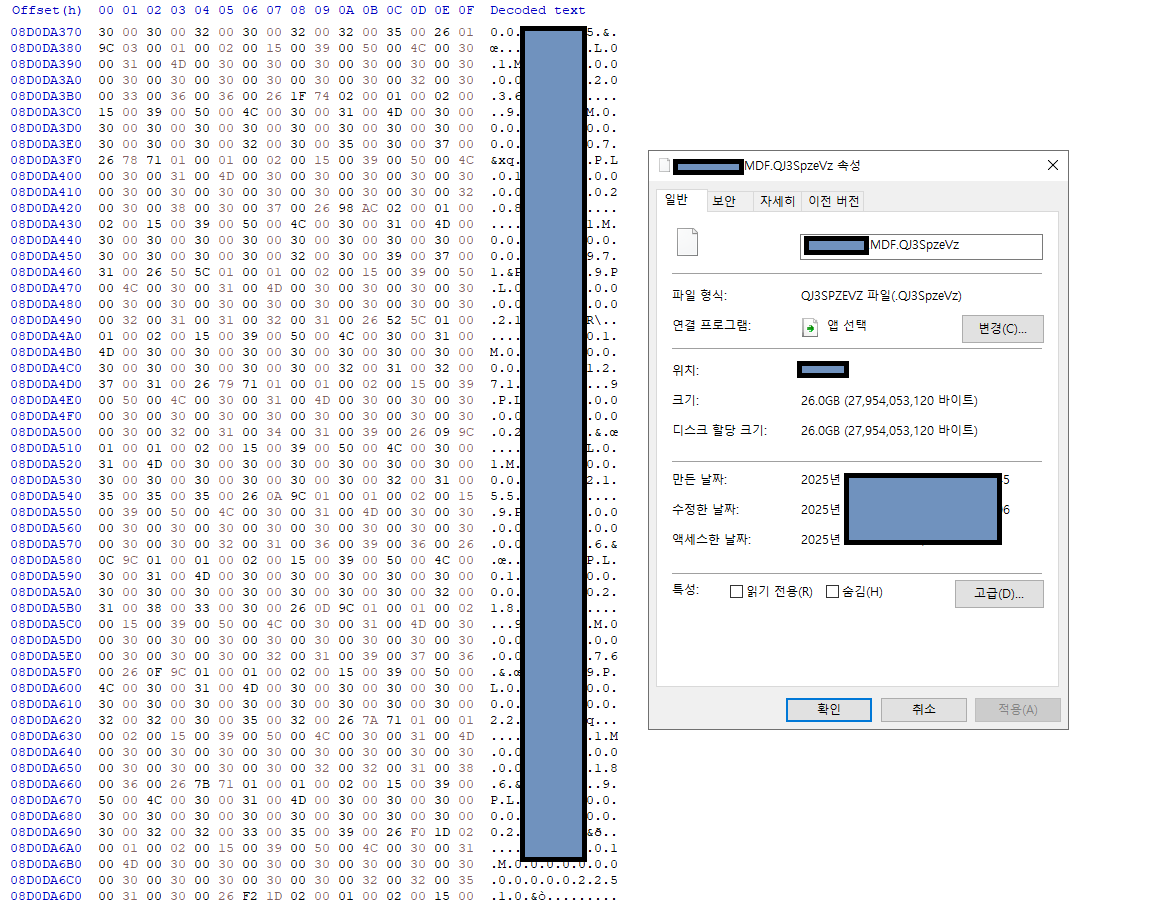This screenshot has height=905, width=1152.
Task: Select offset row 08D0DA580
Action: [x=46, y=560]
